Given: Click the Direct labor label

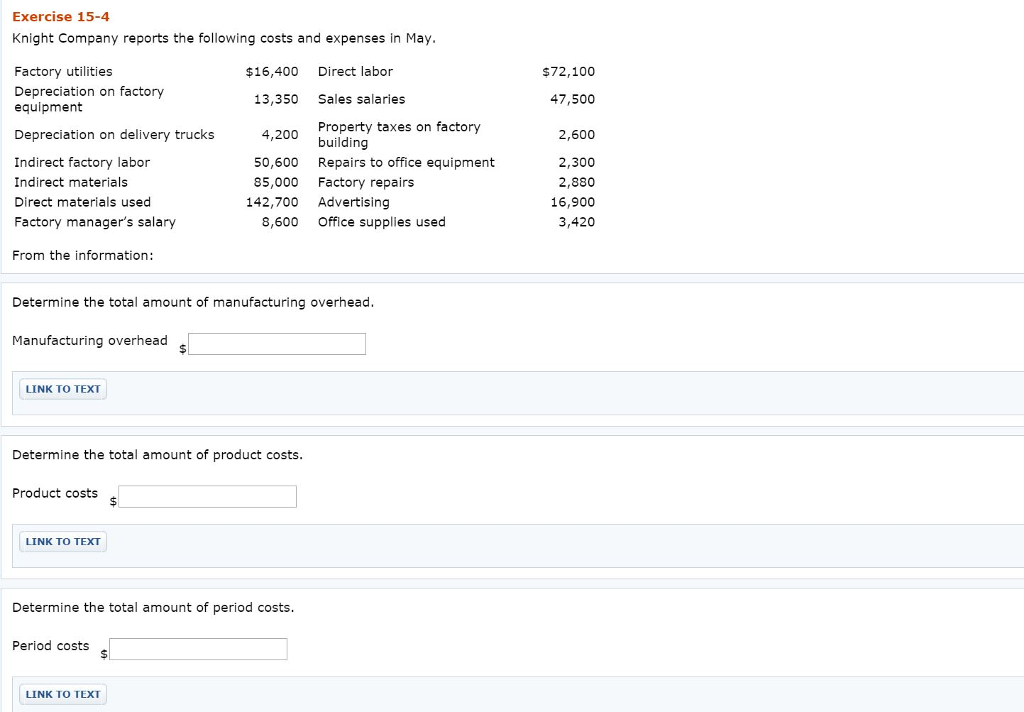Looking at the screenshot, I should [x=355, y=71].
